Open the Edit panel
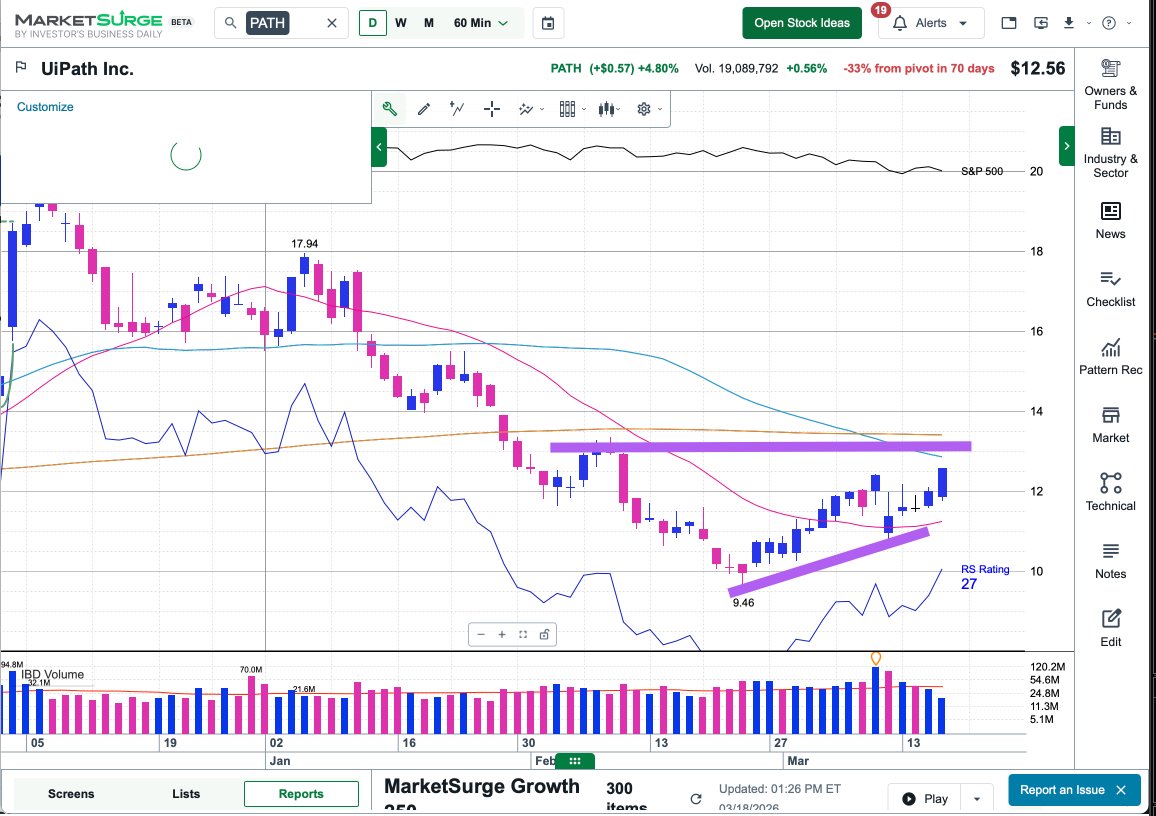The height and width of the screenshot is (816, 1156). pyautogui.click(x=1110, y=629)
